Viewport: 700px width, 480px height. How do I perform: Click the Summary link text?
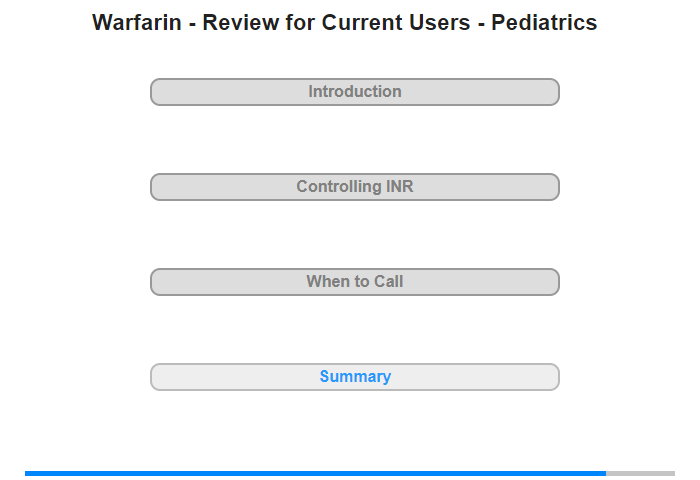point(355,376)
